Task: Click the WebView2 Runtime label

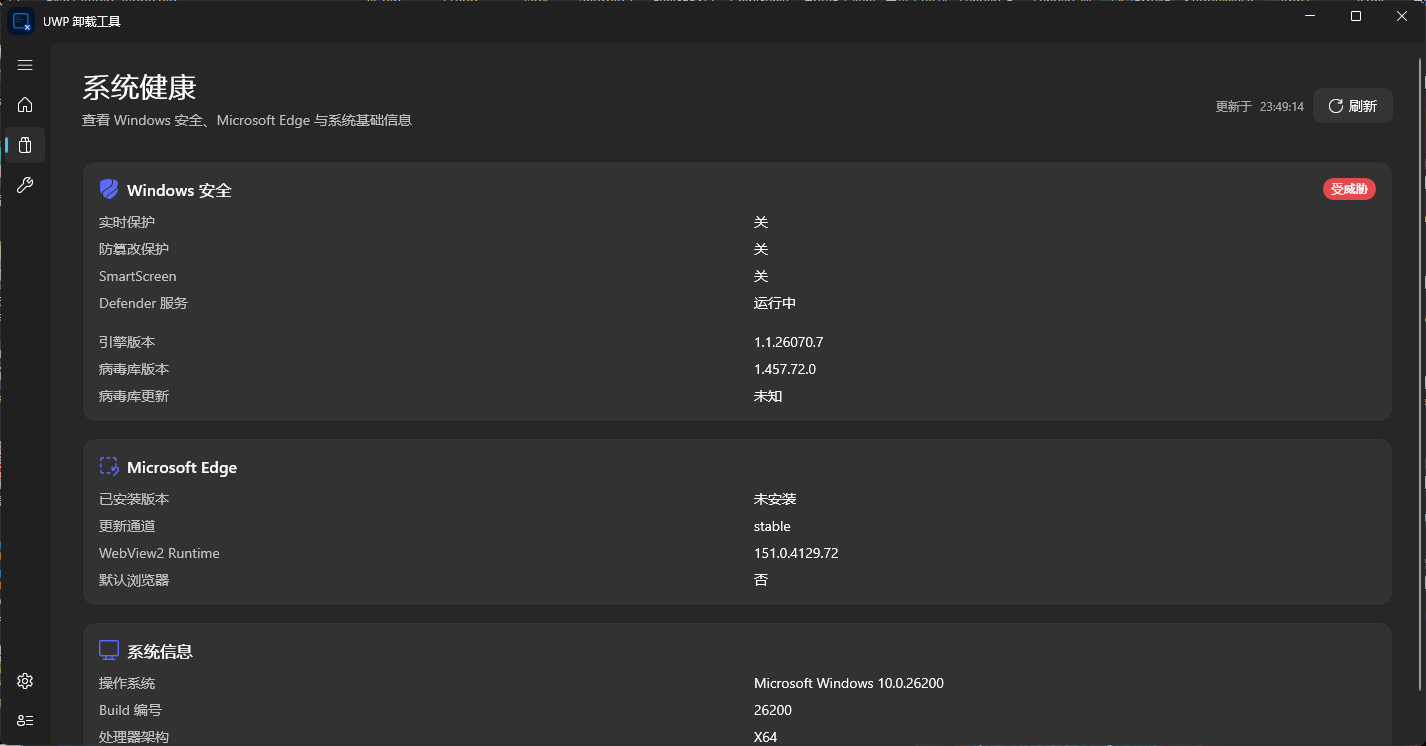Action: point(159,553)
